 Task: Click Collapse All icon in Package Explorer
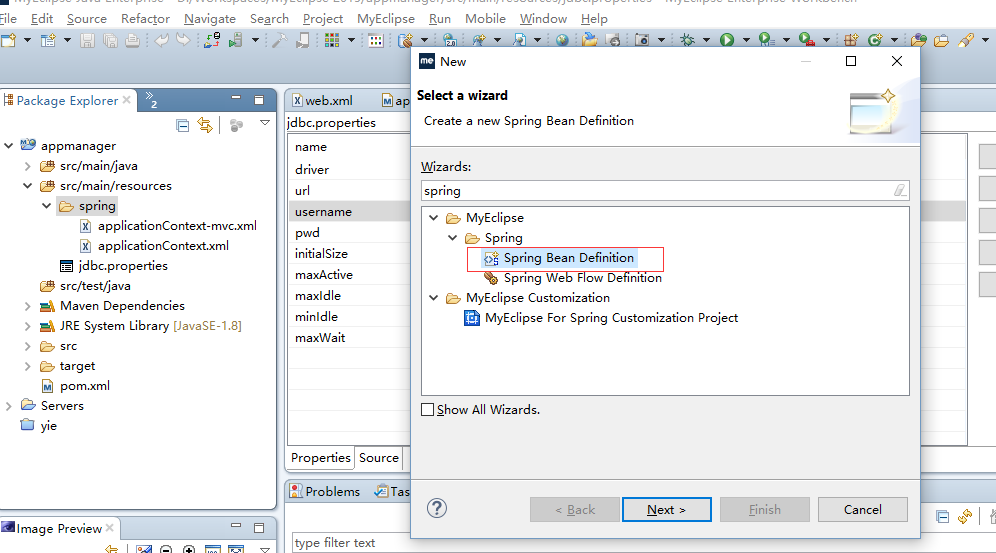[x=183, y=125]
